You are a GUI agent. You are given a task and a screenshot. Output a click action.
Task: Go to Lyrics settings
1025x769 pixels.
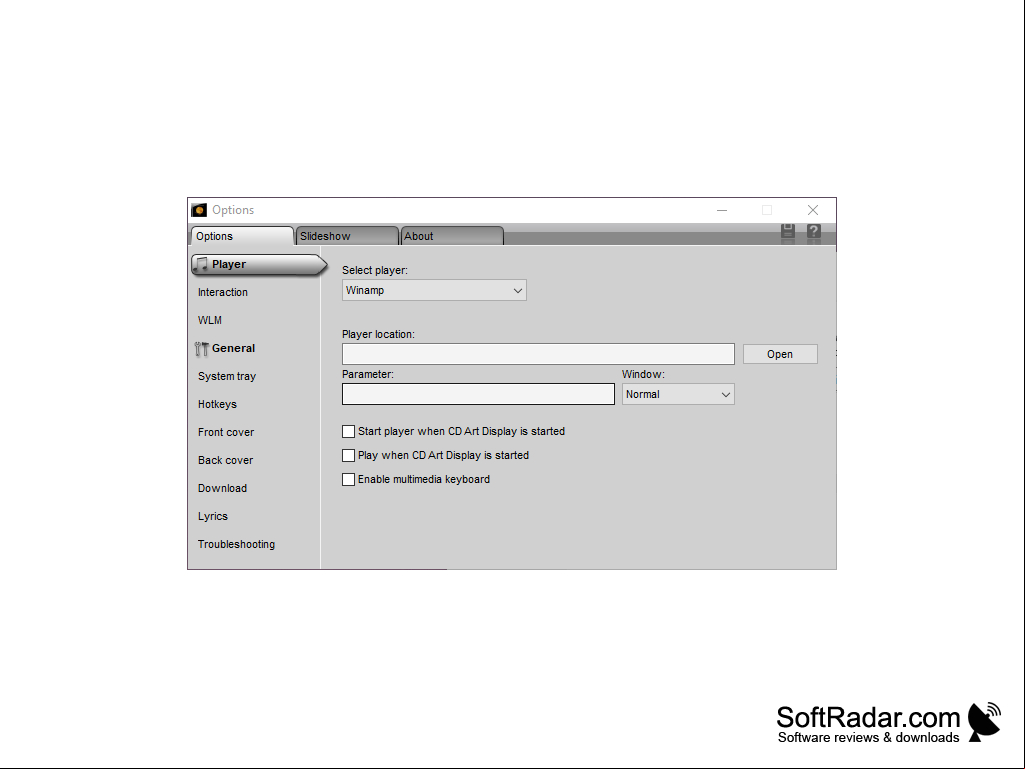(212, 517)
